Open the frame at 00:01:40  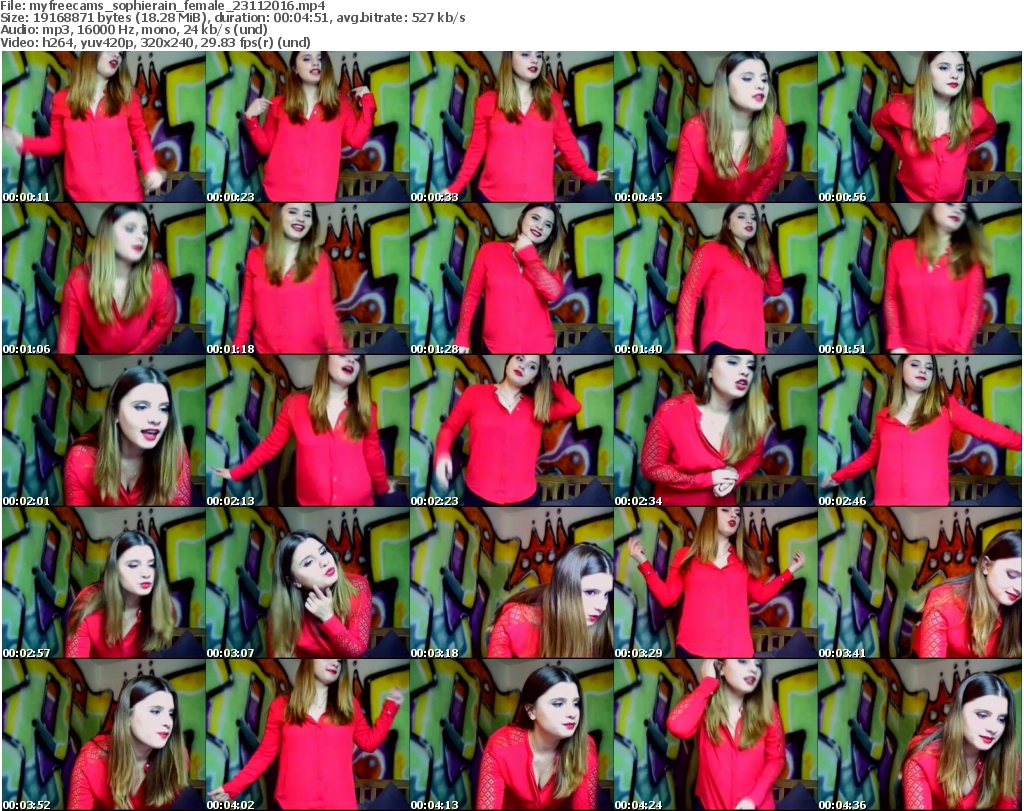[715, 279]
